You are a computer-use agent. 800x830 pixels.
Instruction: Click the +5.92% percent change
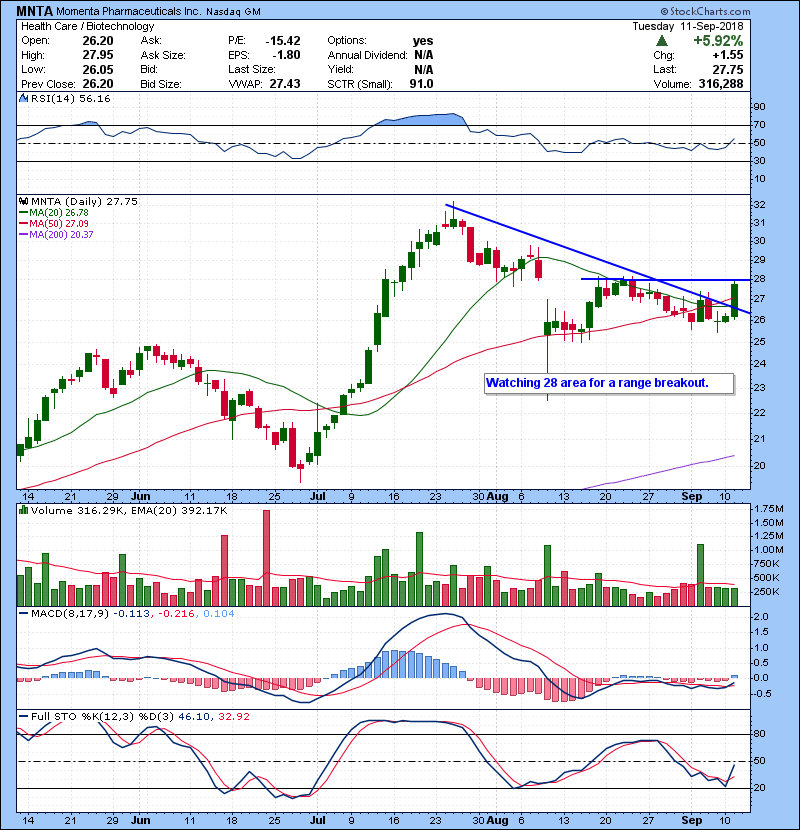[x=718, y=41]
